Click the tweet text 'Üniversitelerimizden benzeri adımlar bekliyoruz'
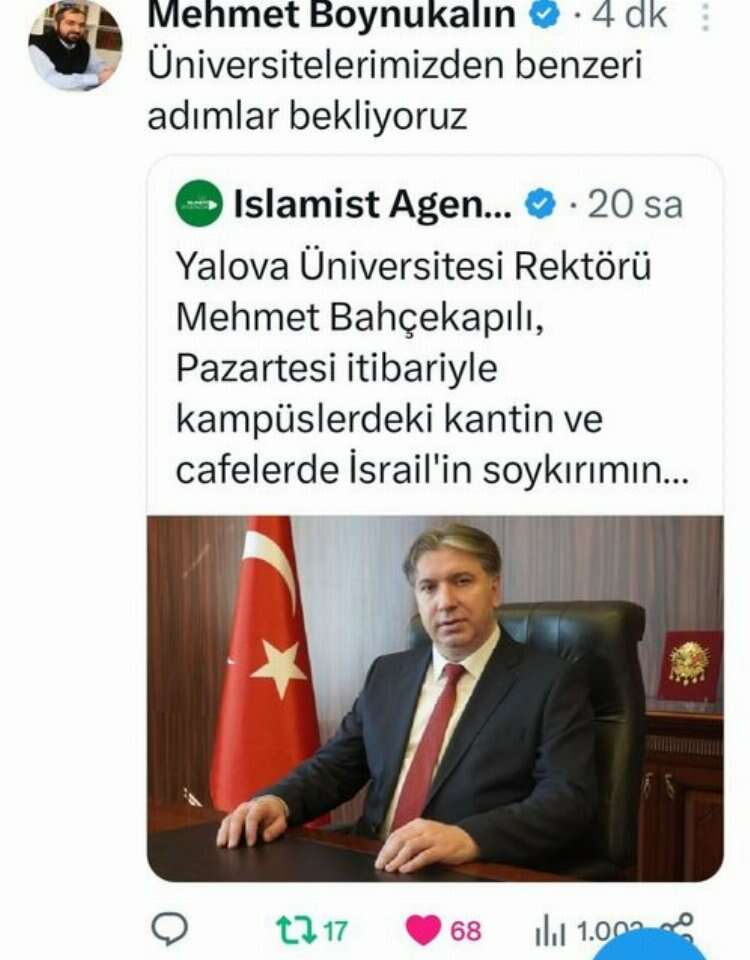The image size is (750, 960). [394, 91]
